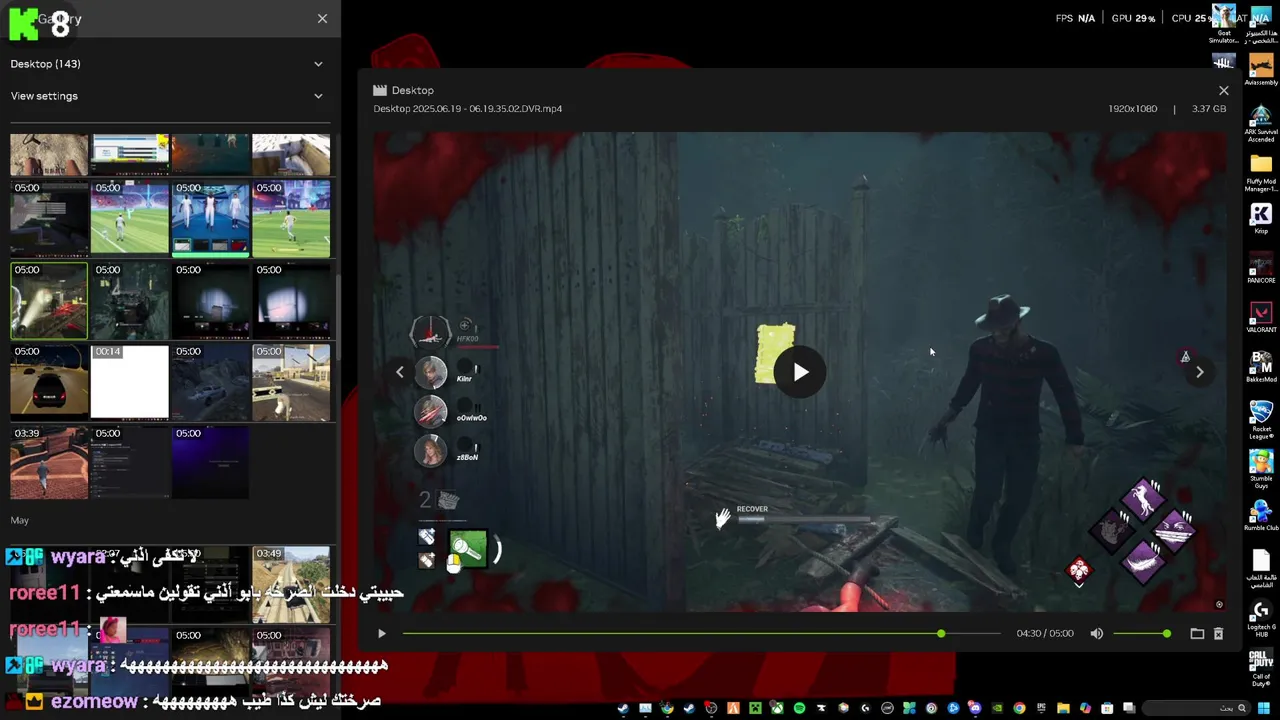1280x720 pixels.
Task: Open File Explorer from the taskbar
Action: (1063, 708)
